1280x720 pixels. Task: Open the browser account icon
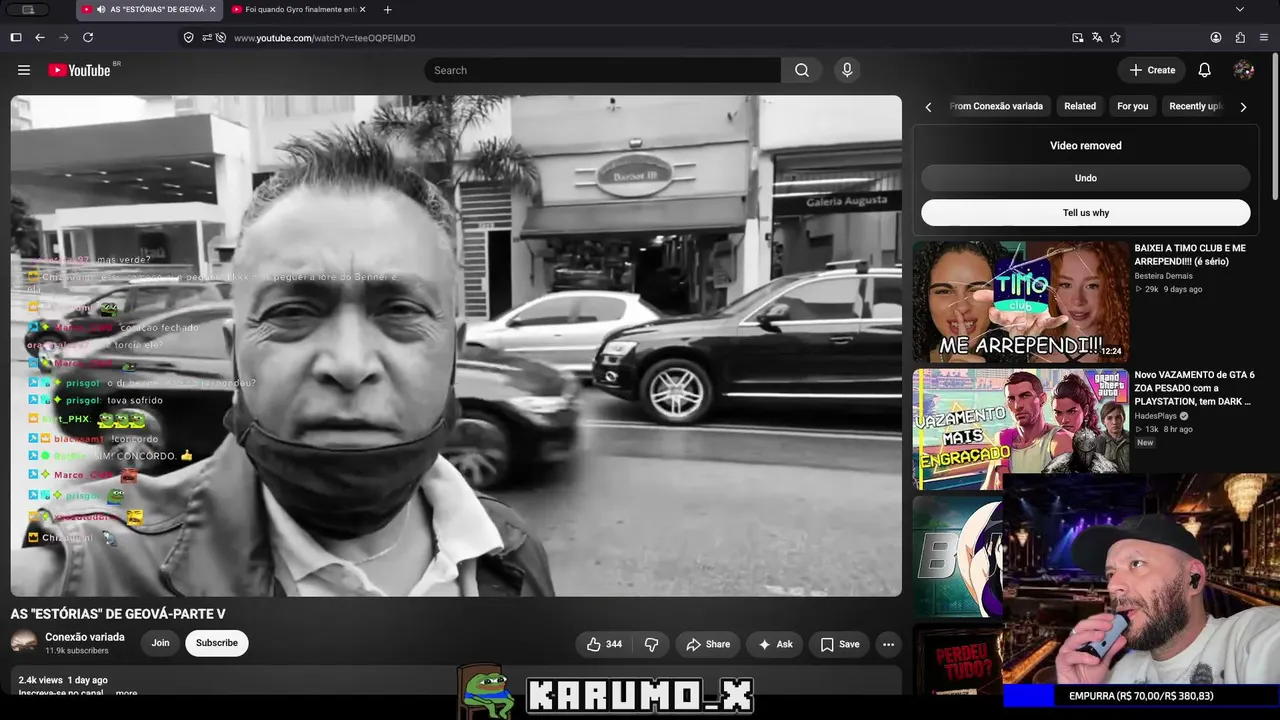[x=1216, y=38]
